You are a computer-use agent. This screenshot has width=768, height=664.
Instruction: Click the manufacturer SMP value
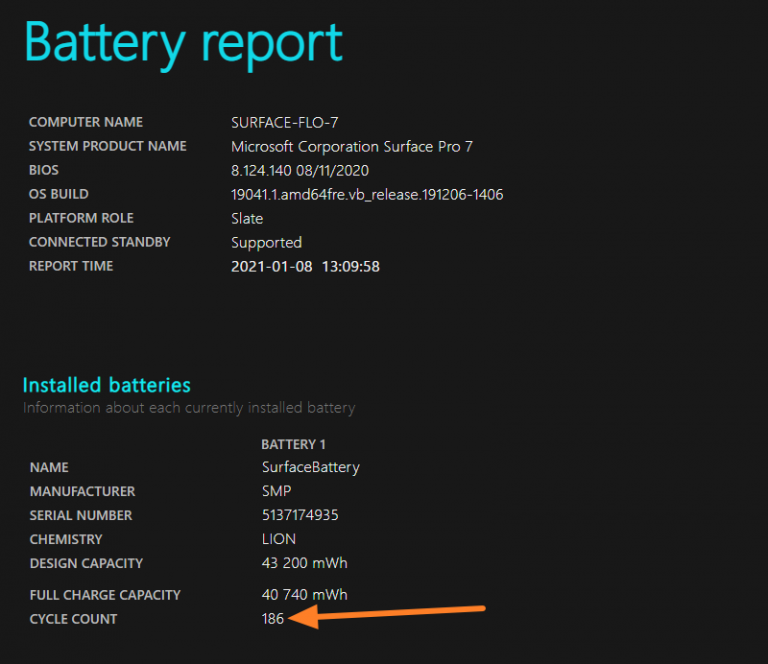[x=276, y=491]
